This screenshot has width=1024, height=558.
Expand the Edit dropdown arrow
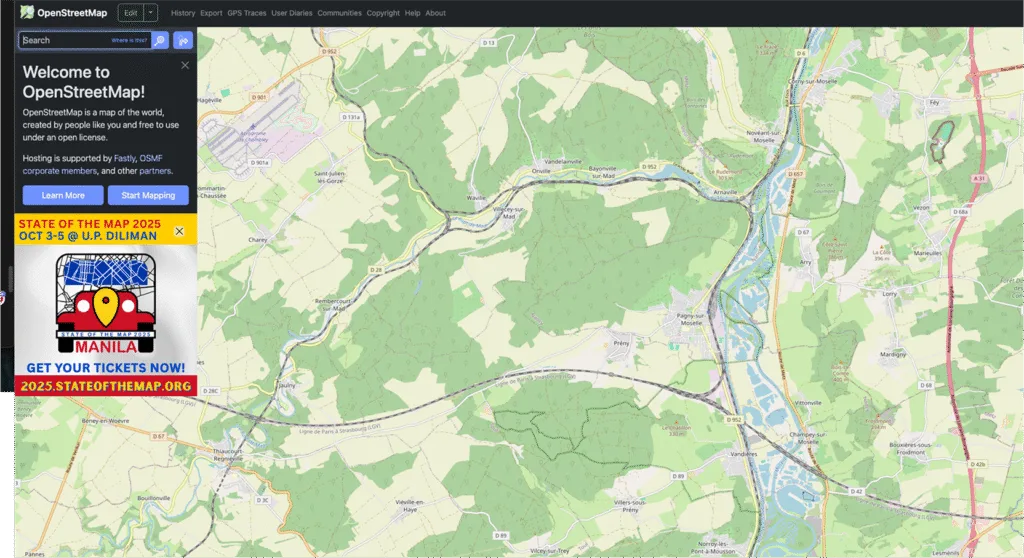point(151,13)
